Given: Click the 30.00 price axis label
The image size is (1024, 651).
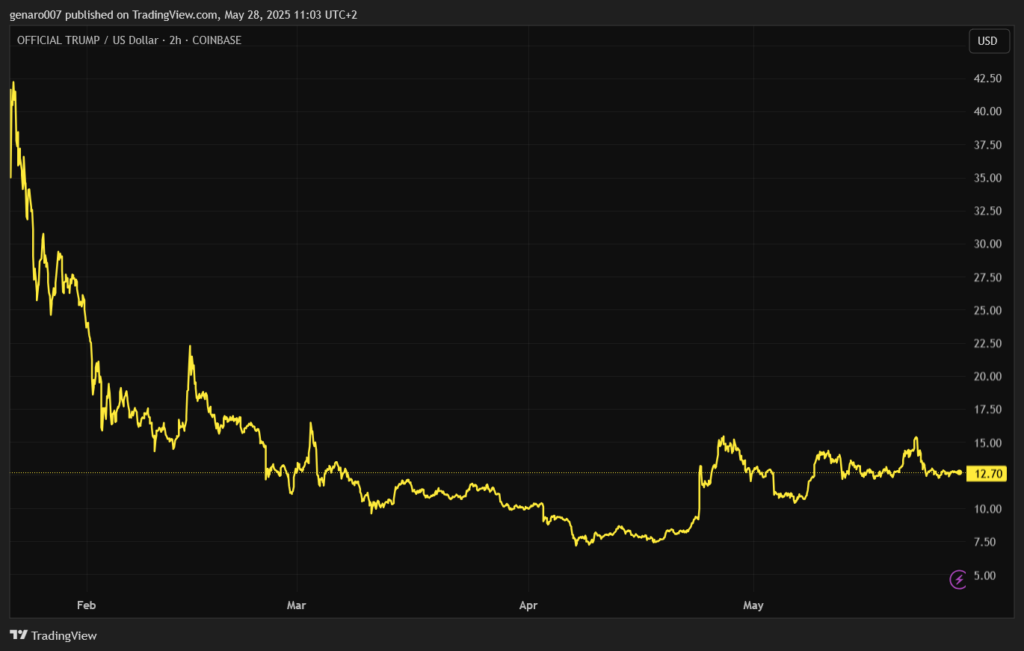Looking at the screenshot, I should pos(988,244).
